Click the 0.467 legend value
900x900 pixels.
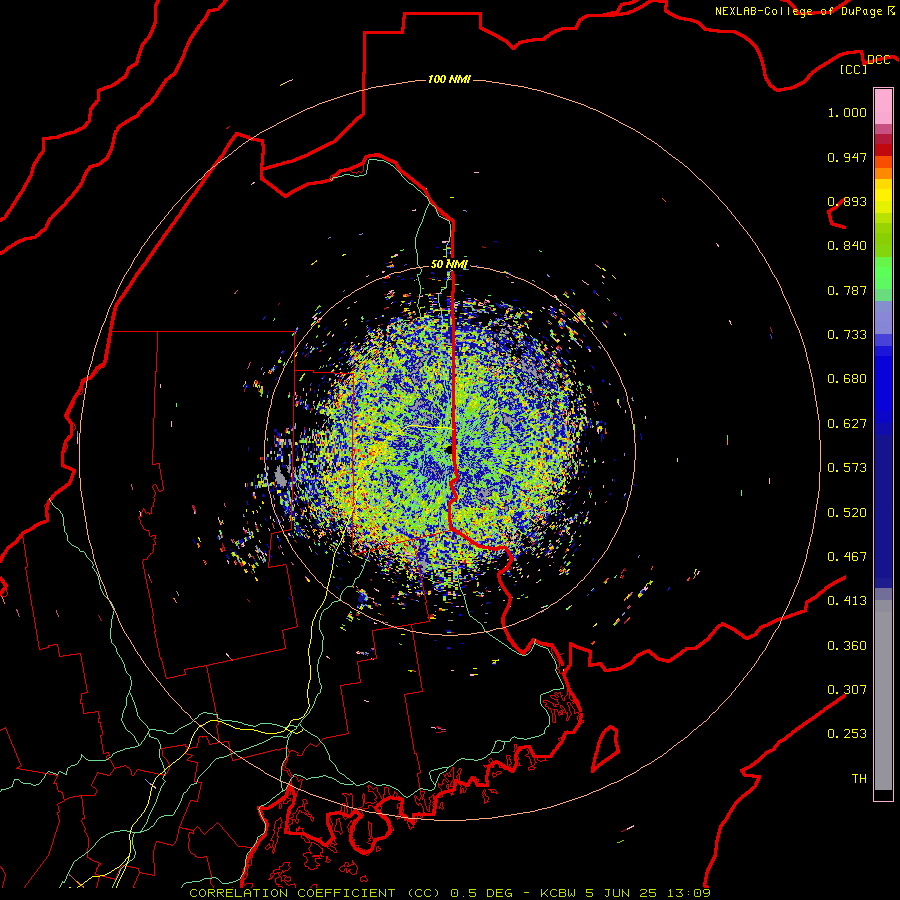(x=847, y=557)
